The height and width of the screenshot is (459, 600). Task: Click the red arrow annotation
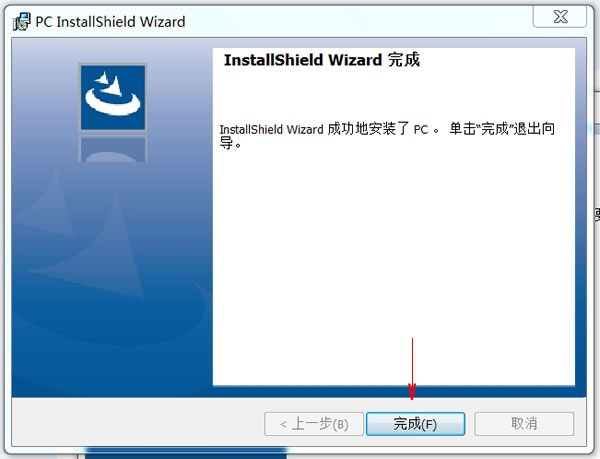tap(412, 369)
